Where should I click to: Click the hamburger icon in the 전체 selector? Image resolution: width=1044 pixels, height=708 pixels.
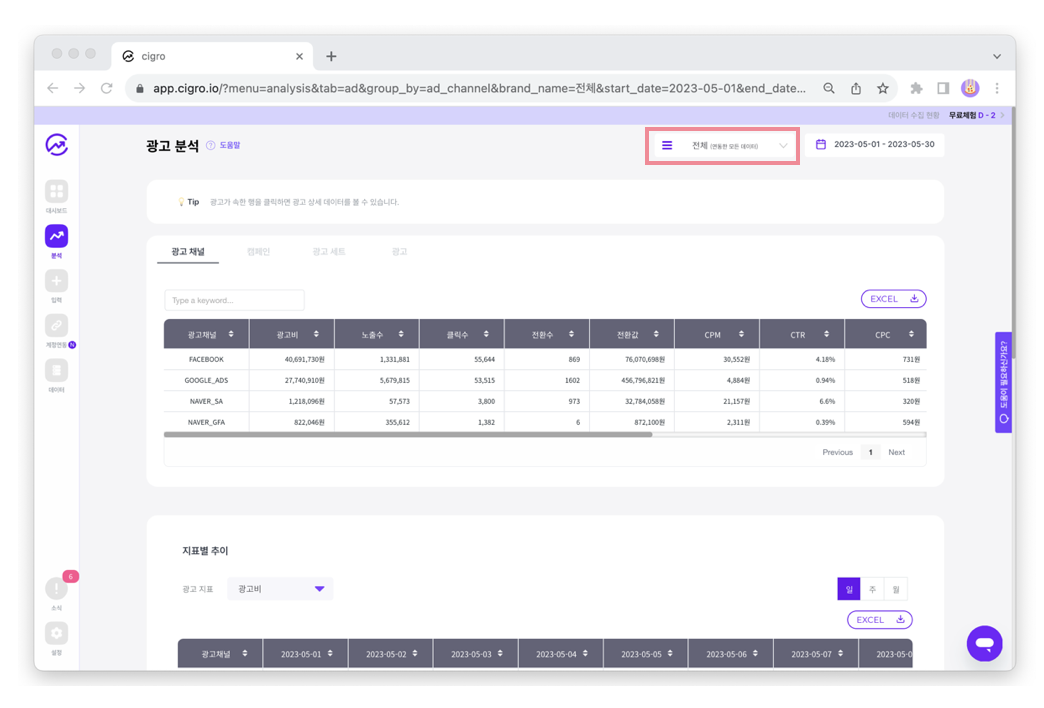click(667, 145)
